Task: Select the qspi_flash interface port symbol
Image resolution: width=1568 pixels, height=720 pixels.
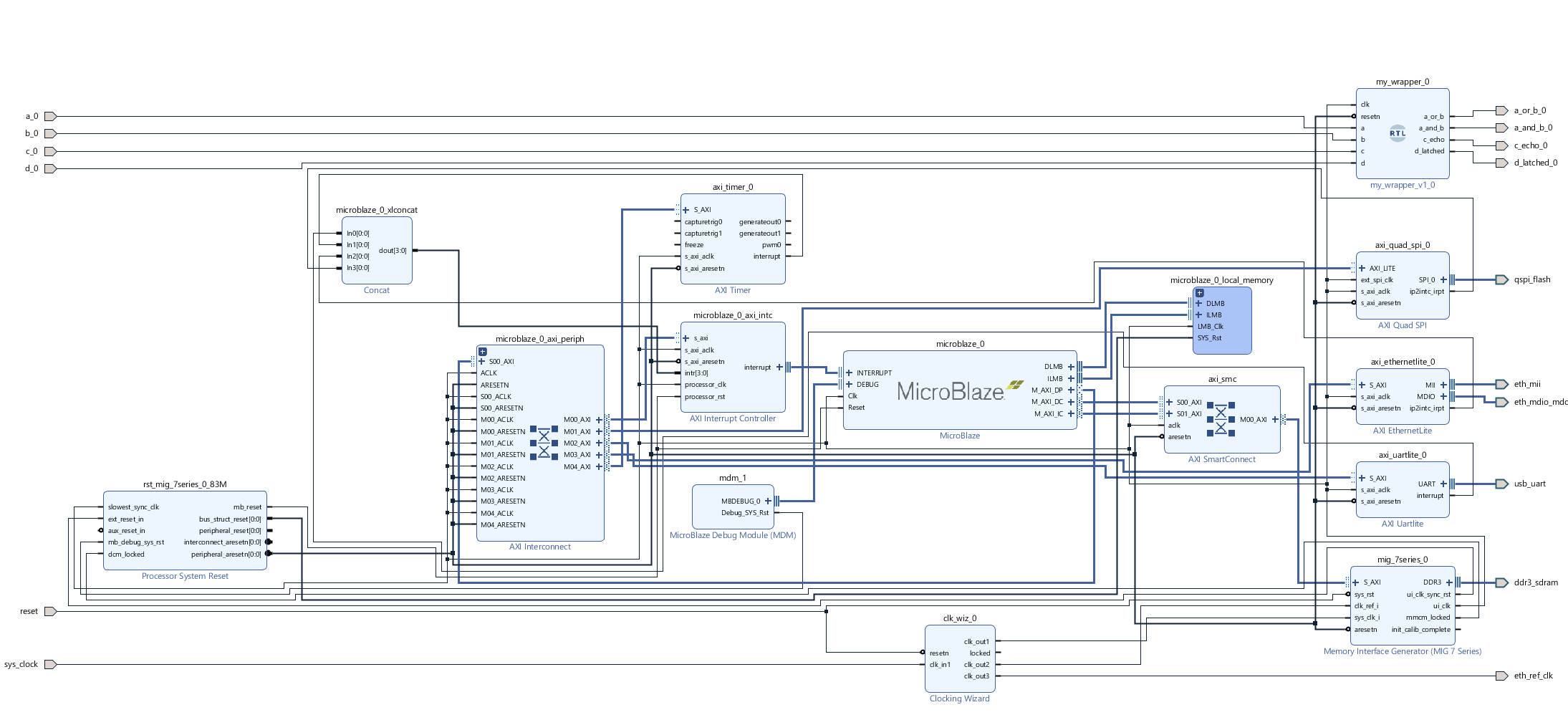Action: point(1502,279)
